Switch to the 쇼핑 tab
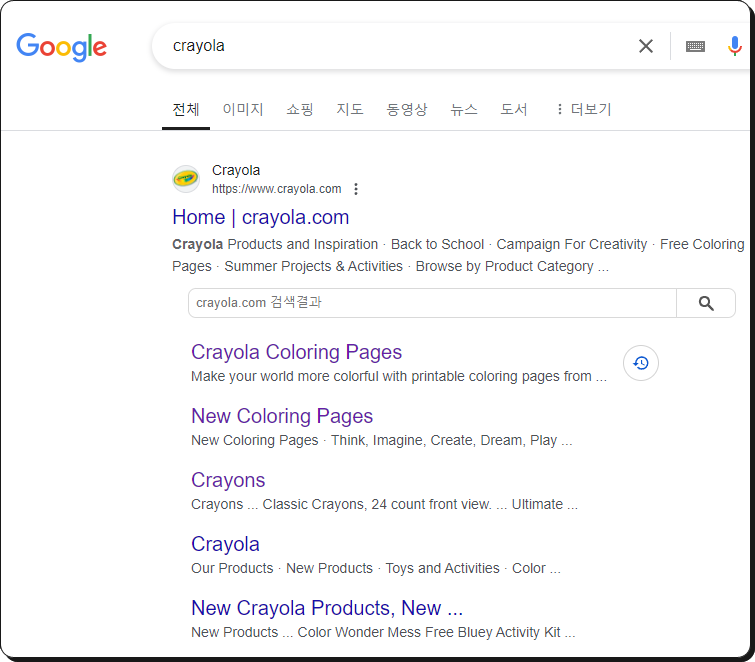The image size is (755, 662). (299, 110)
